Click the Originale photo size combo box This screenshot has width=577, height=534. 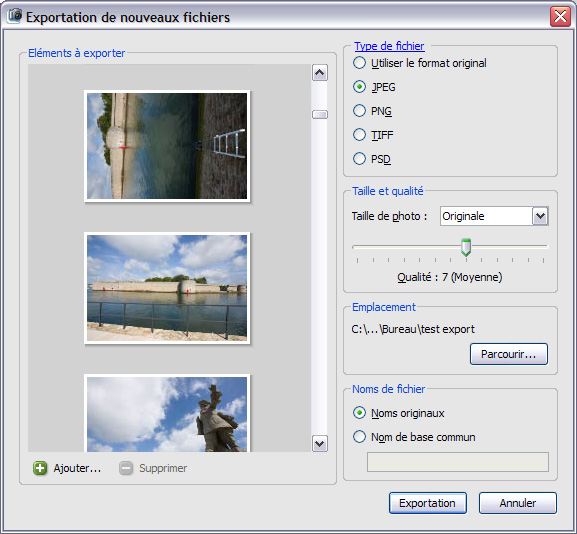click(494, 216)
